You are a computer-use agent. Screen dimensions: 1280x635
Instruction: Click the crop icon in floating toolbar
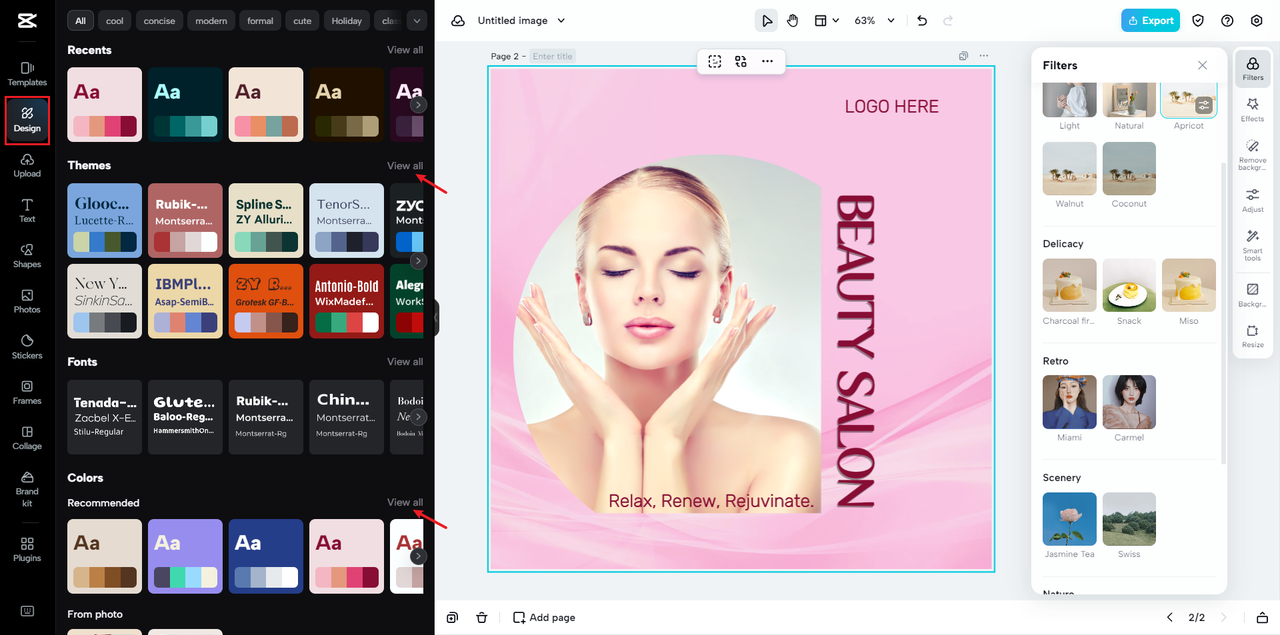coord(715,61)
